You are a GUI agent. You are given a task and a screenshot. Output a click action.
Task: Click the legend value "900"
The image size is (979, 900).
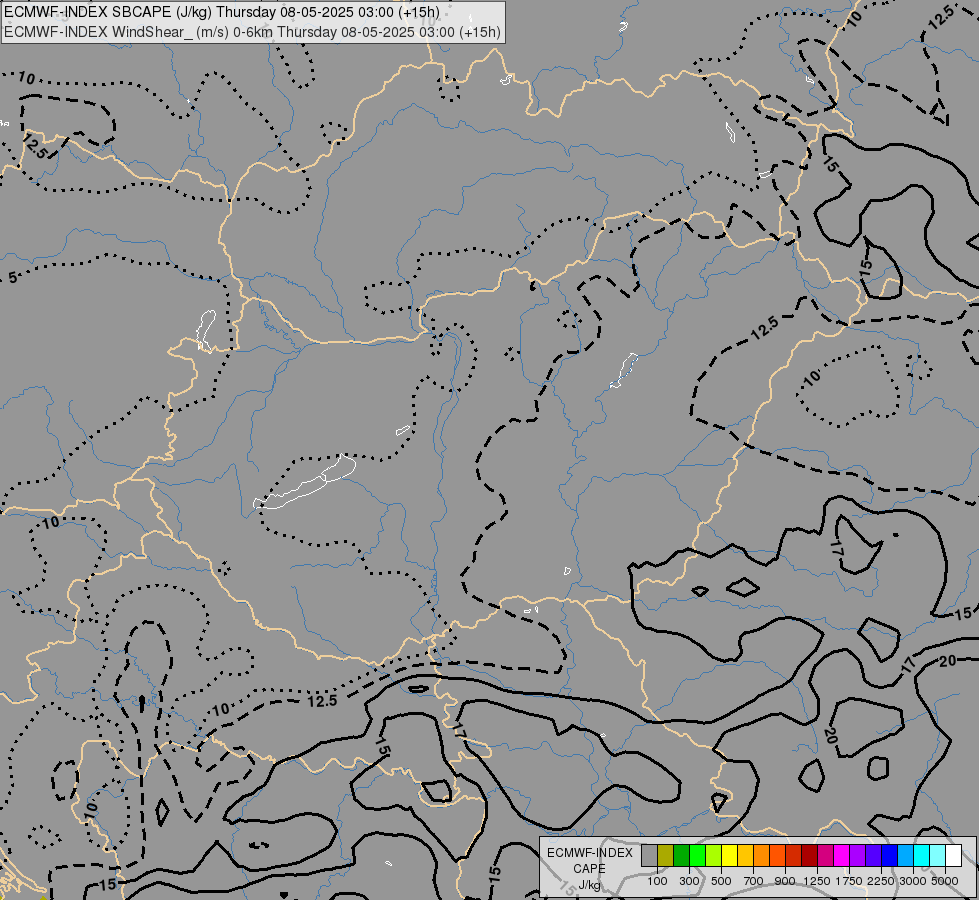(x=785, y=881)
